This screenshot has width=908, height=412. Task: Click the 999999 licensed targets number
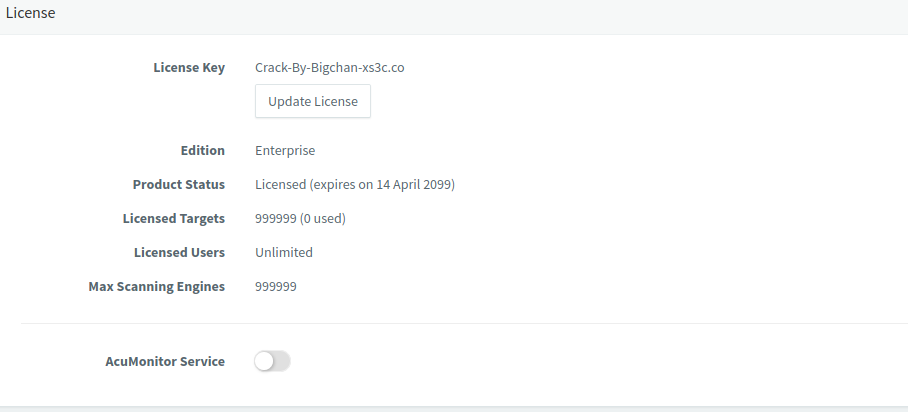tap(276, 218)
